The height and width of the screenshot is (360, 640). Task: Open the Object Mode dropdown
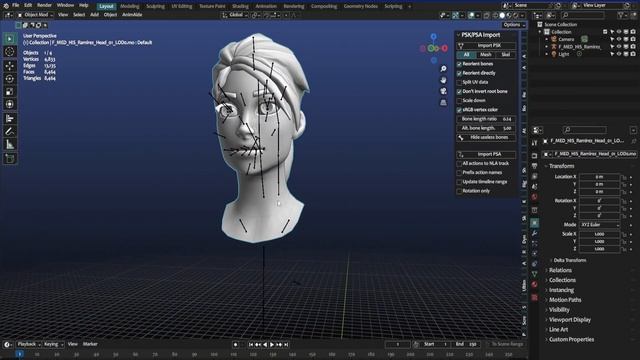(x=36, y=15)
